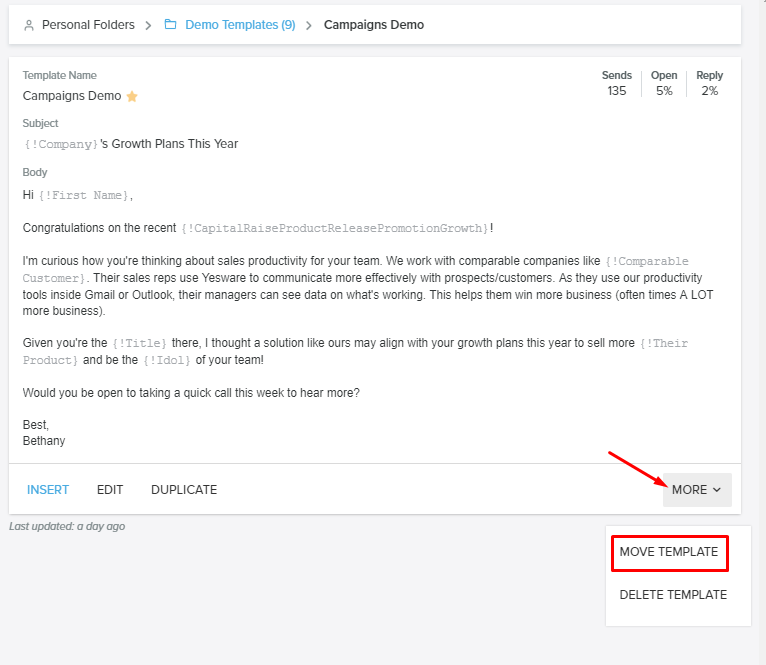Image resolution: width=766 pixels, height=665 pixels.
Task: Click the Reply rate 2% stat
Action: click(709, 91)
